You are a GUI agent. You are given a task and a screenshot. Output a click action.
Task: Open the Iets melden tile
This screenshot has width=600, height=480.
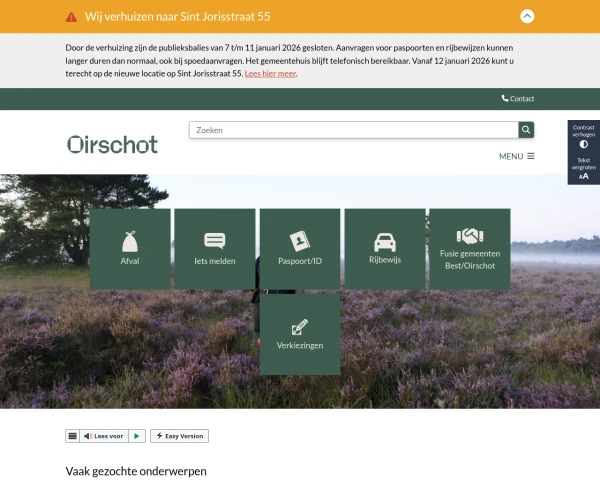[215, 249]
